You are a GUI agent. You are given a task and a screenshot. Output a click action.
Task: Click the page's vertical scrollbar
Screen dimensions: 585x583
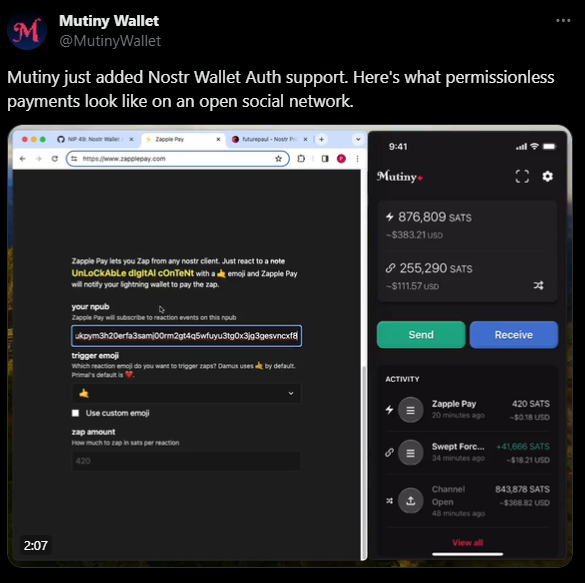tap(364, 463)
